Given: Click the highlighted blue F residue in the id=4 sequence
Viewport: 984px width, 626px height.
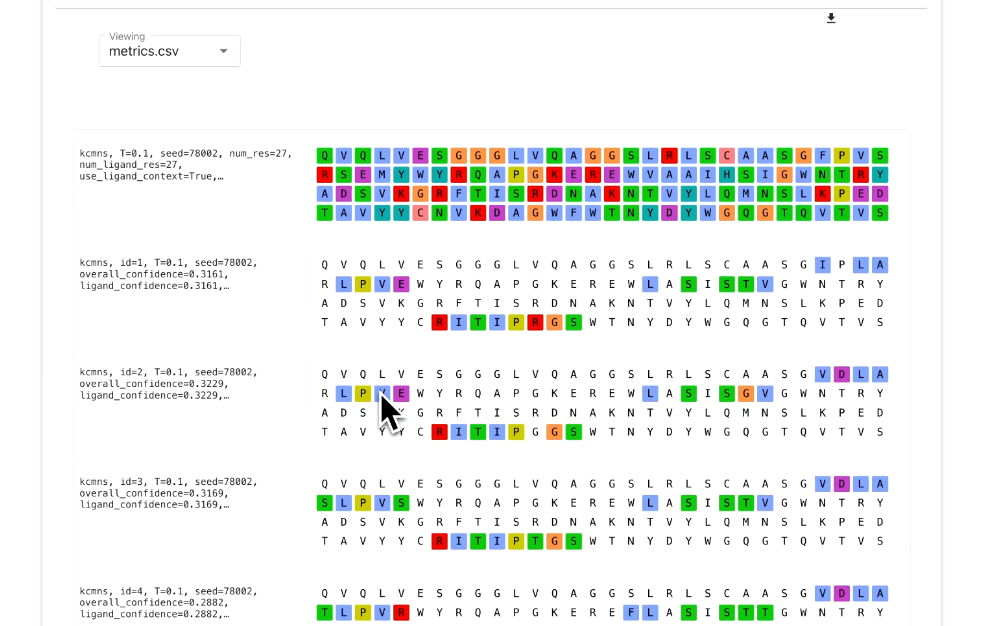Looking at the screenshot, I should click(631, 612).
